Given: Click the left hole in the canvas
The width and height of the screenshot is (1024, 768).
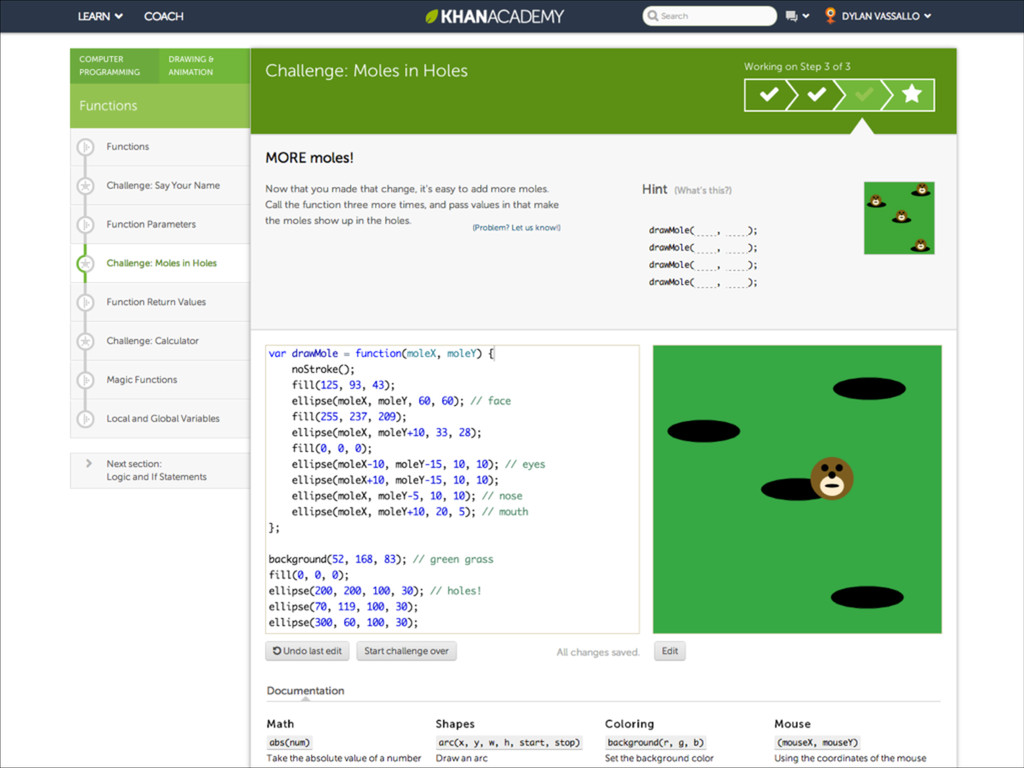Looking at the screenshot, I should (x=703, y=431).
